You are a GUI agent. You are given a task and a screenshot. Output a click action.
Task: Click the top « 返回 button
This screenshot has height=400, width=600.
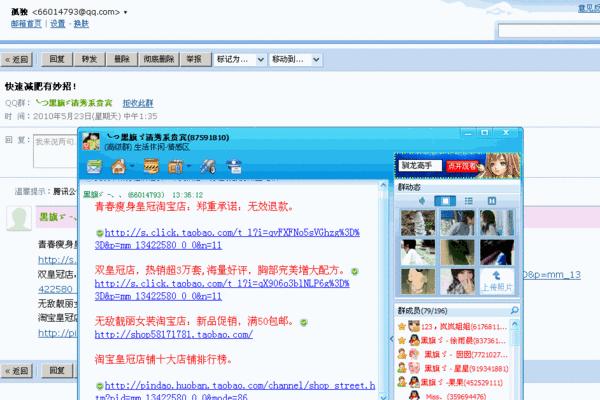[16, 60]
